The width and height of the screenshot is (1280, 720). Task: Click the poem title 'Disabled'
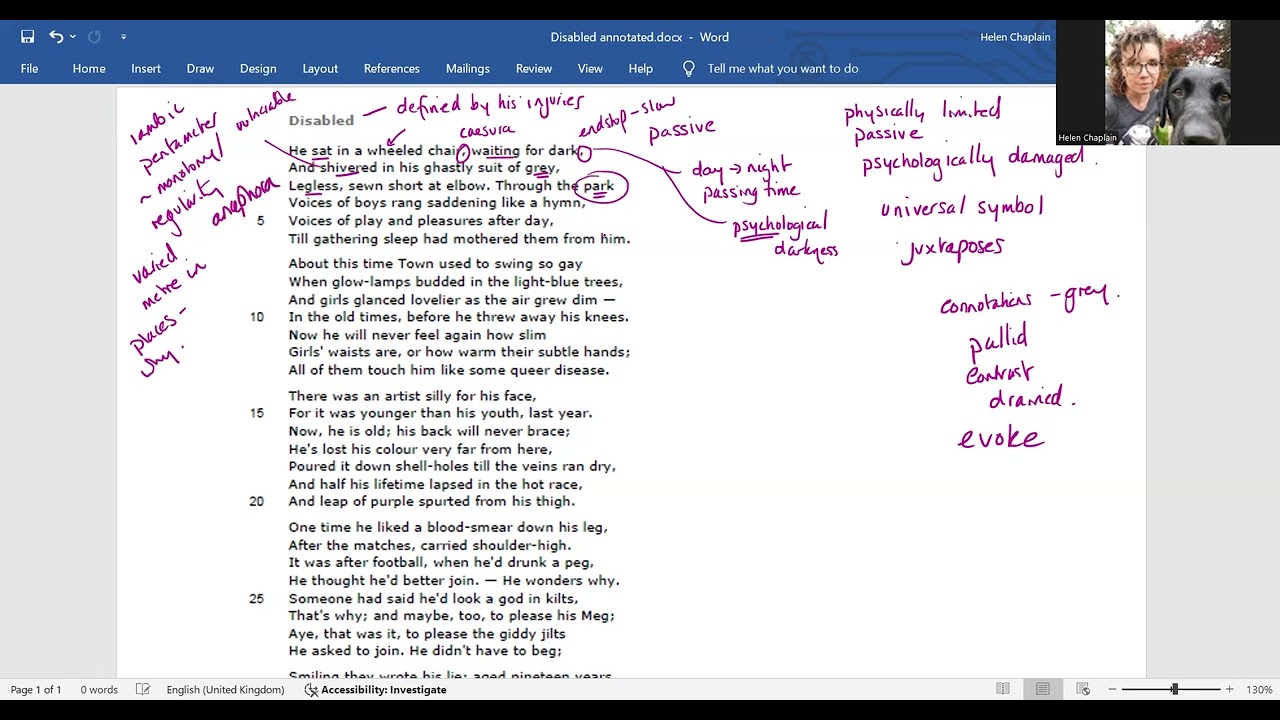tap(321, 120)
